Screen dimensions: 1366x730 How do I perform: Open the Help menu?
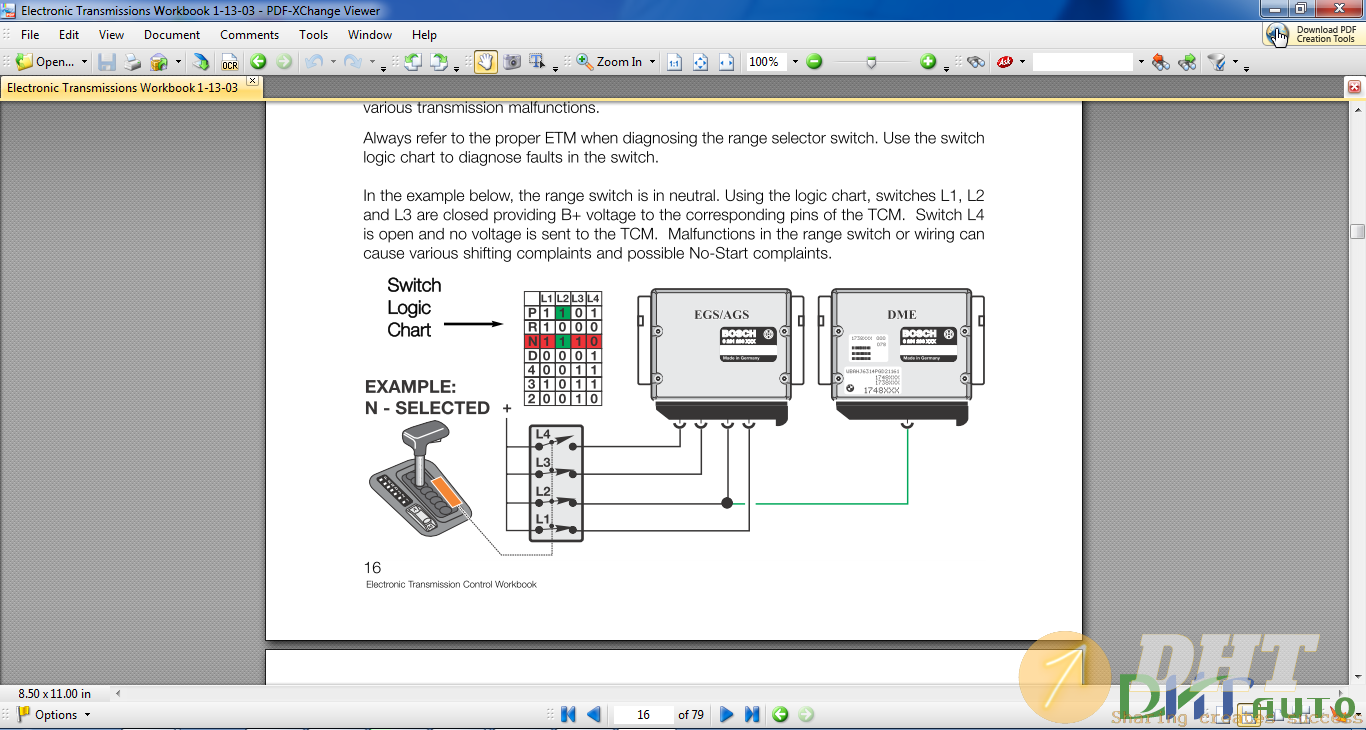pyautogui.click(x=424, y=35)
